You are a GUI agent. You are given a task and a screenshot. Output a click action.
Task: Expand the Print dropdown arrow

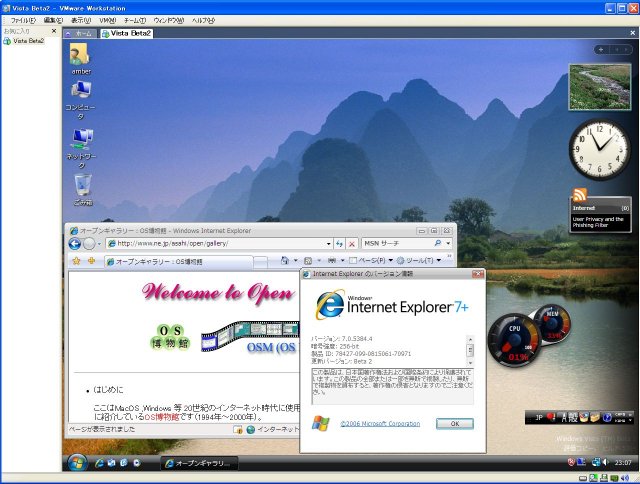(x=342, y=260)
